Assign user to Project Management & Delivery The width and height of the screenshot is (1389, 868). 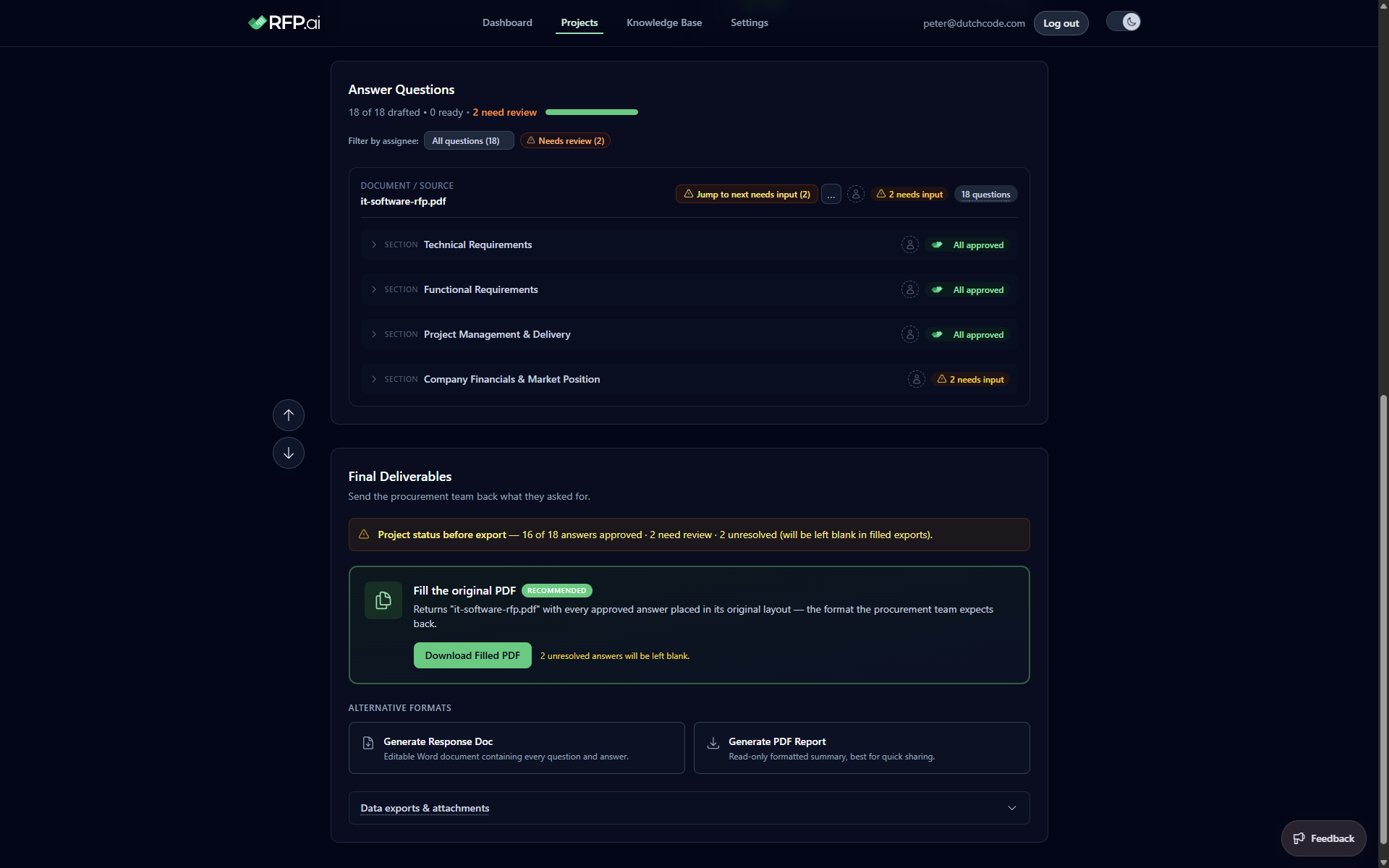910,334
